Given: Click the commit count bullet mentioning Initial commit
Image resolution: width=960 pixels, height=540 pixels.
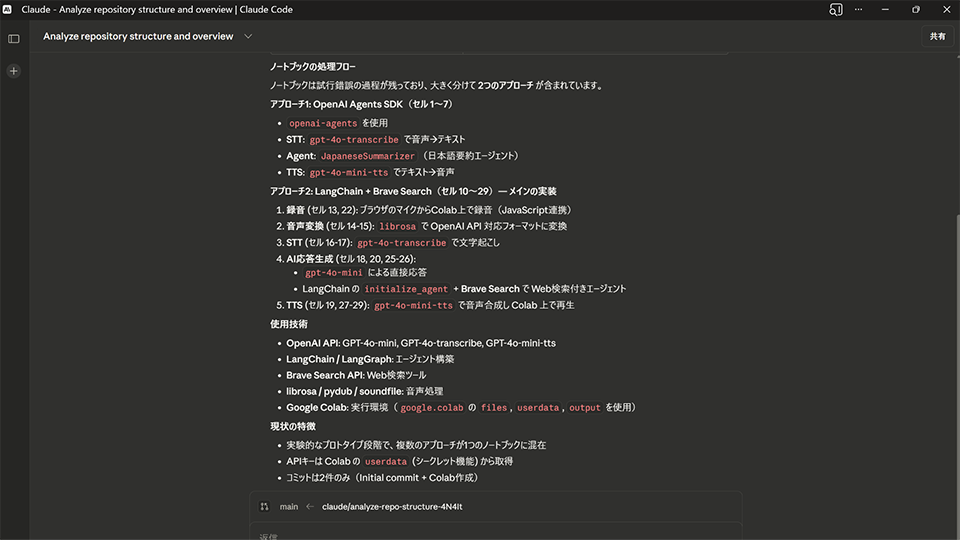Looking at the screenshot, I should point(384,478).
